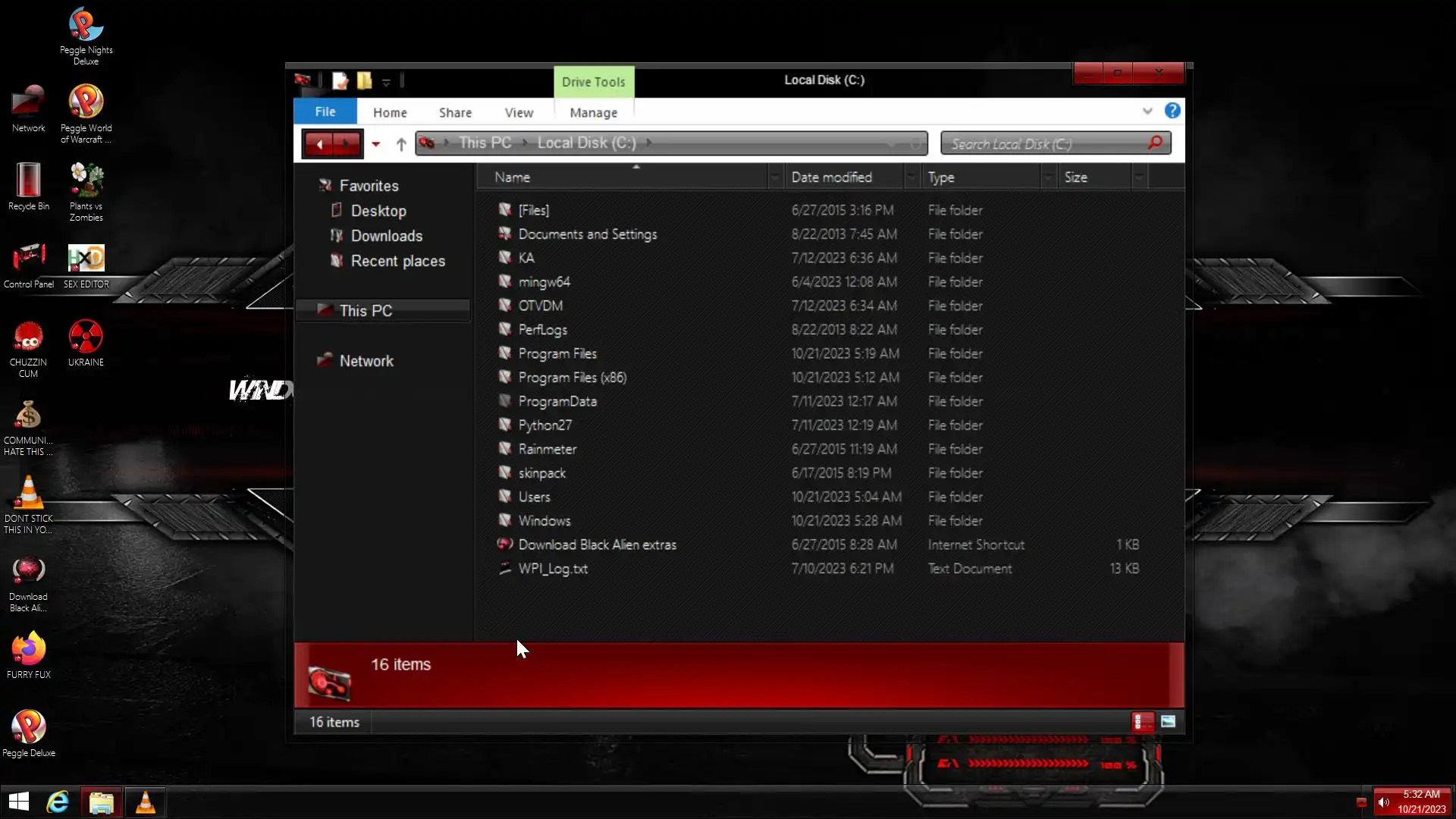Screen dimensions: 1456x819
Task: Click This PC in address breadcrumb
Action: tap(485, 143)
